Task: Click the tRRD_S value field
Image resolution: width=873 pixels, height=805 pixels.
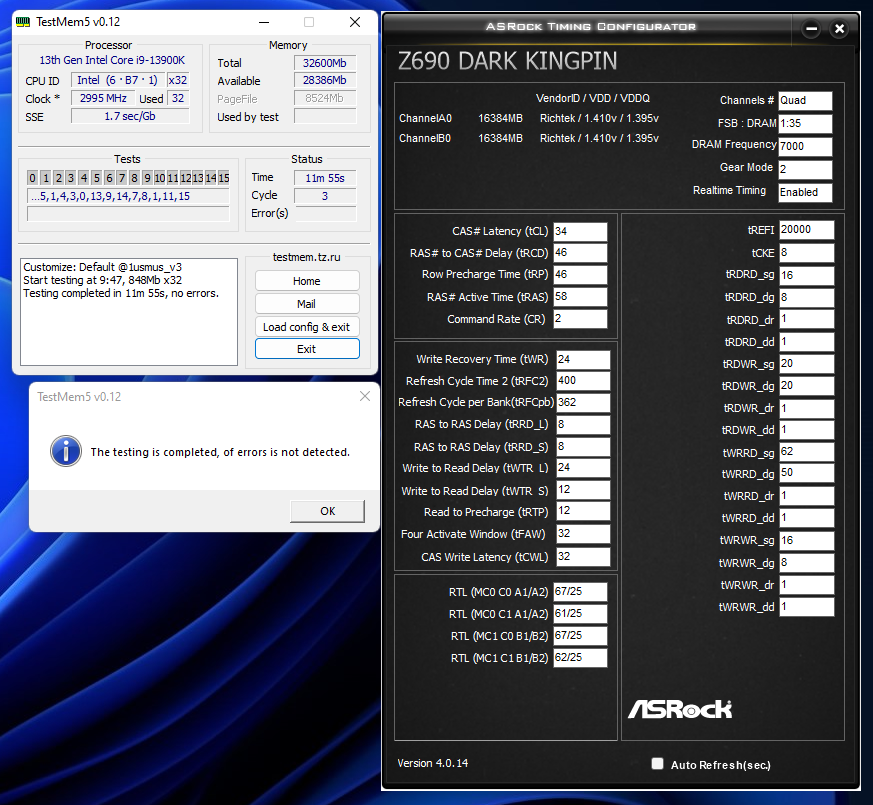Action: tap(583, 447)
